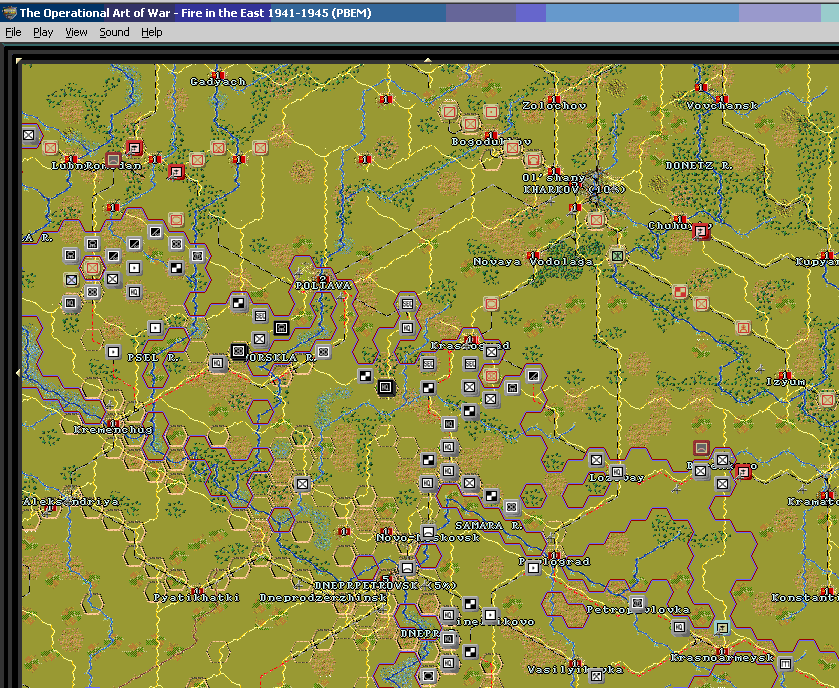This screenshot has width=839, height=688.
Task: Click the DONETZ R. river label
Action: click(x=699, y=166)
